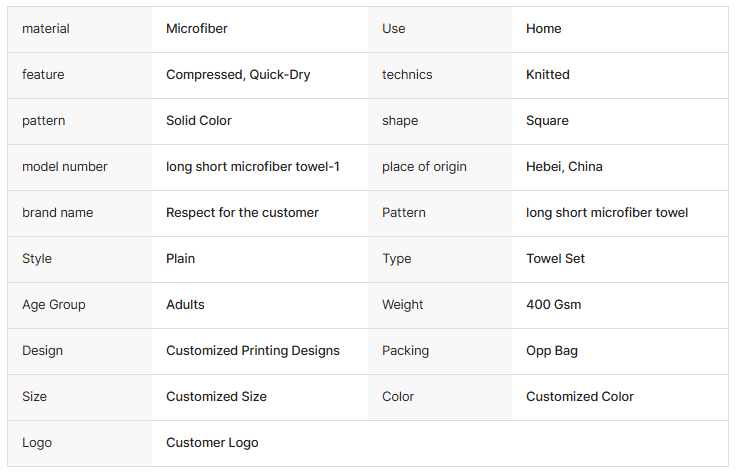Select model number 'long short microfiber towel-1'
This screenshot has width=736, height=476.
click(253, 167)
